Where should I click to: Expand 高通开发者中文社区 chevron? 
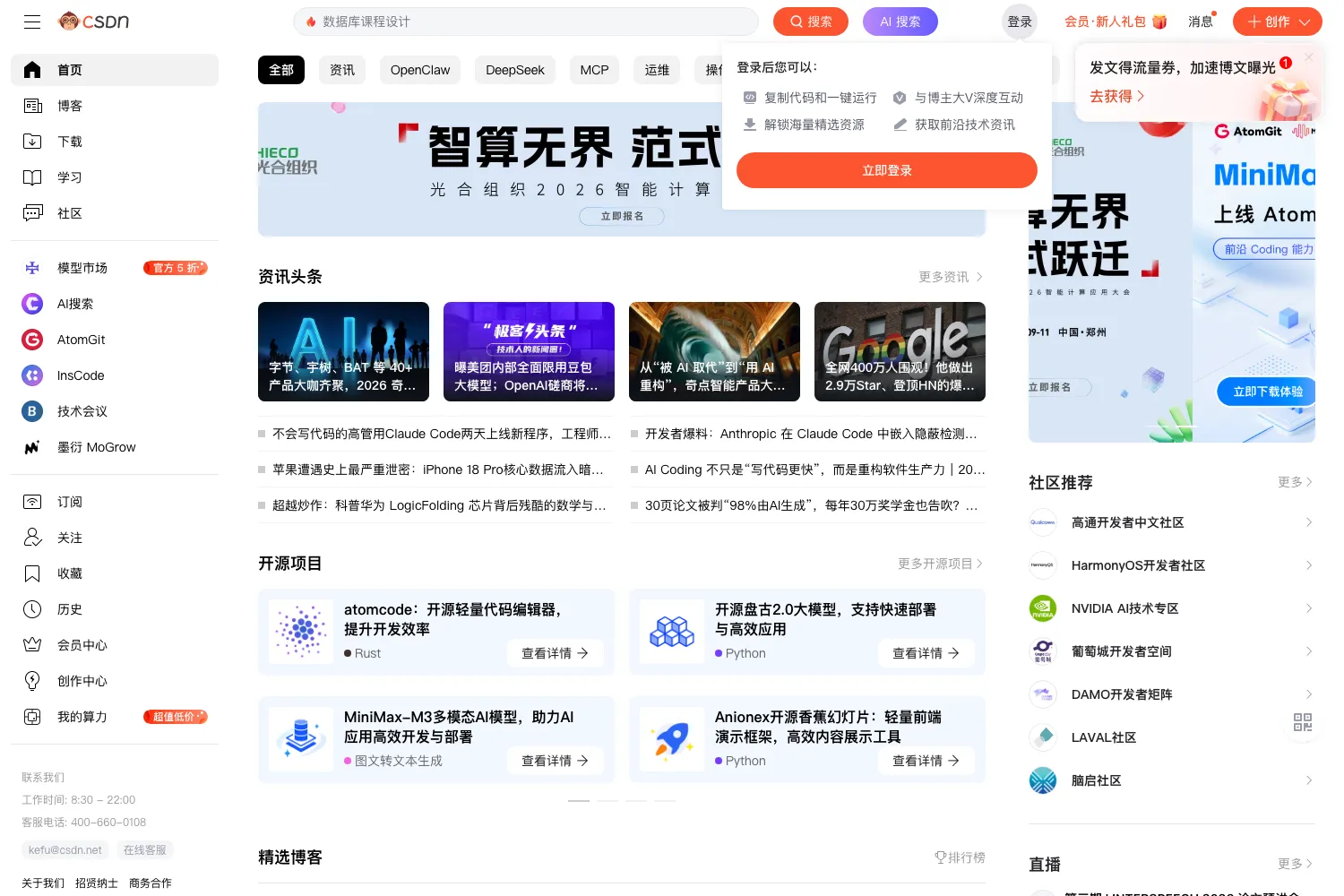coord(1308,522)
